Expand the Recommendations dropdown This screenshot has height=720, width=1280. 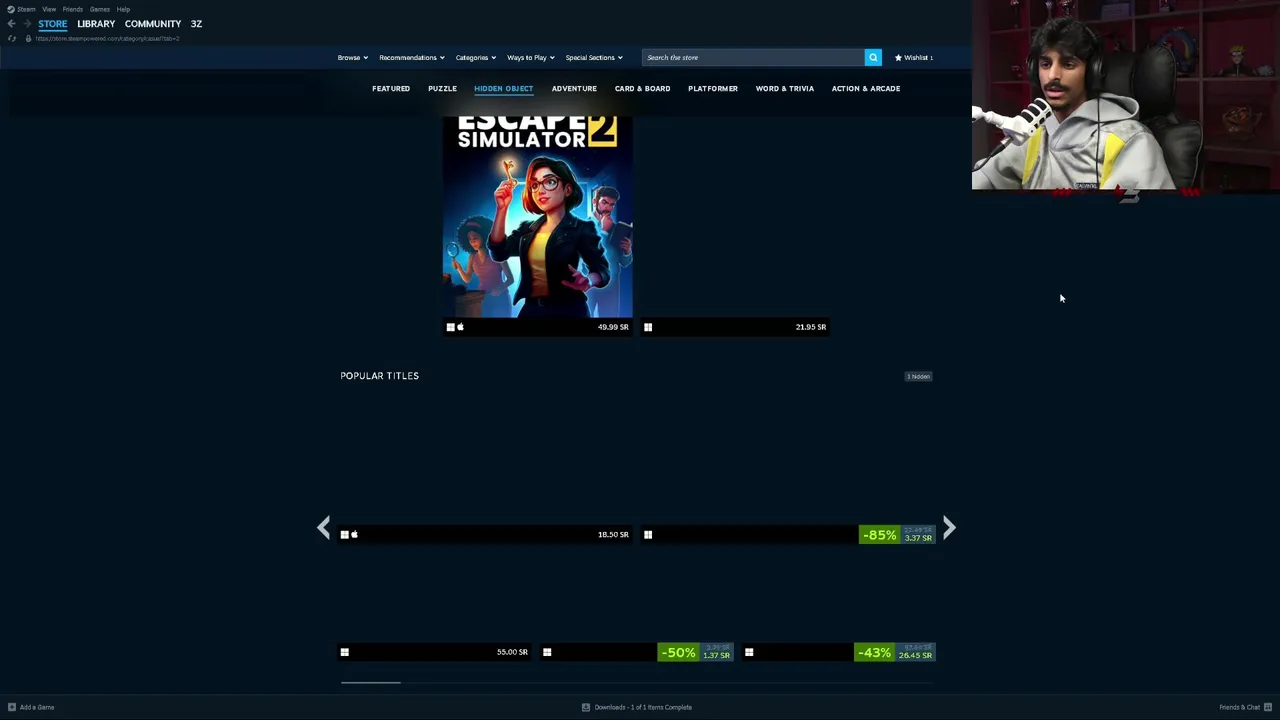click(412, 57)
